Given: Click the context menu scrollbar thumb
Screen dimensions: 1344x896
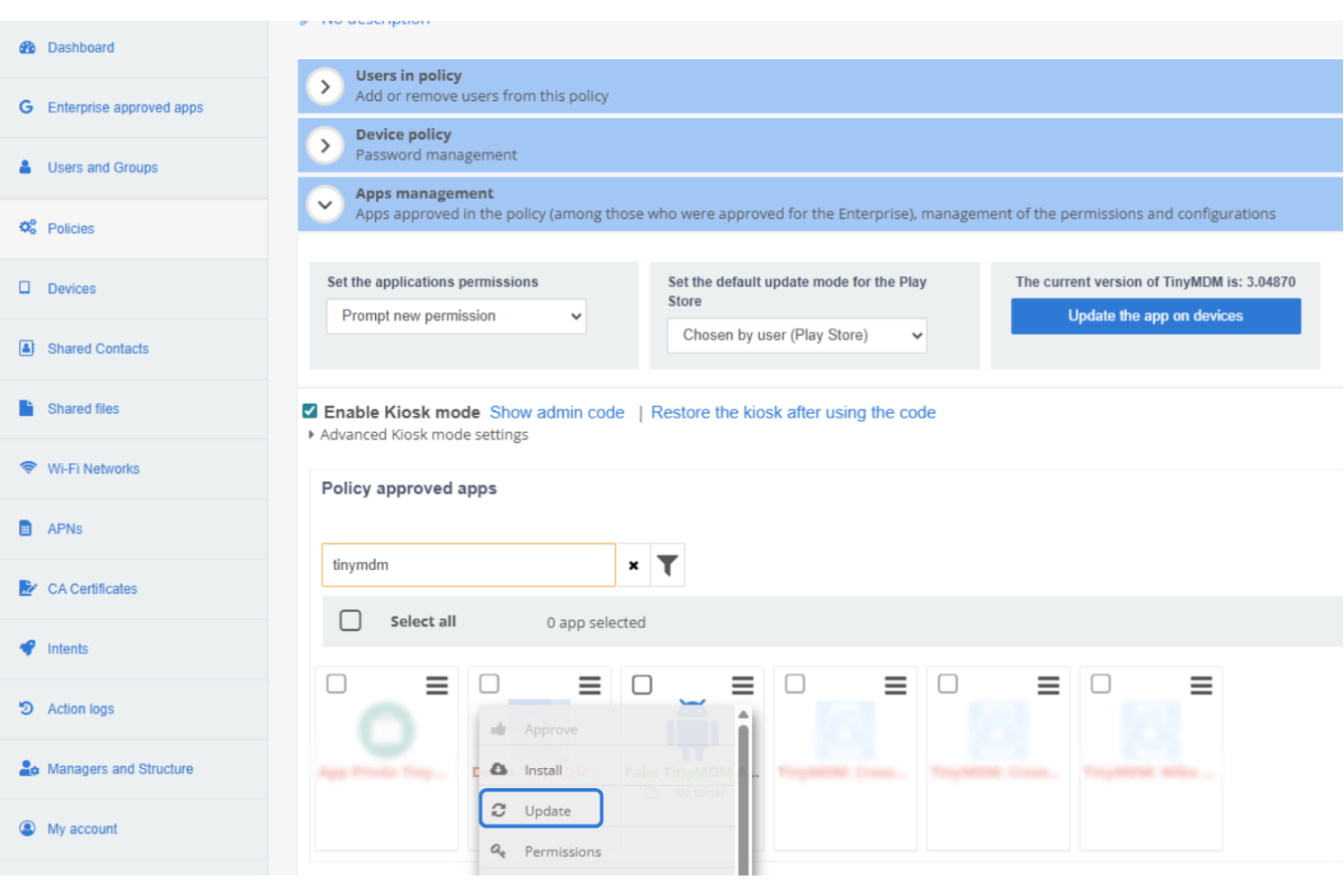Looking at the screenshot, I should pos(744,799).
